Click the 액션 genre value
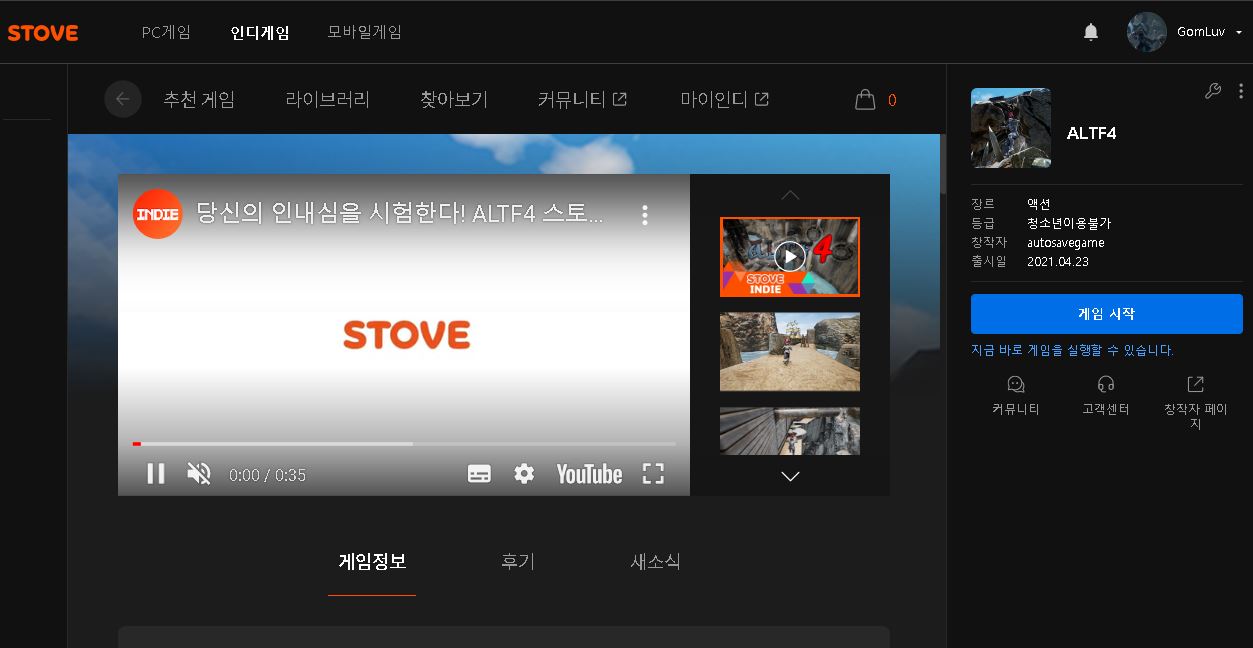Image resolution: width=1253 pixels, height=648 pixels. 1039,204
